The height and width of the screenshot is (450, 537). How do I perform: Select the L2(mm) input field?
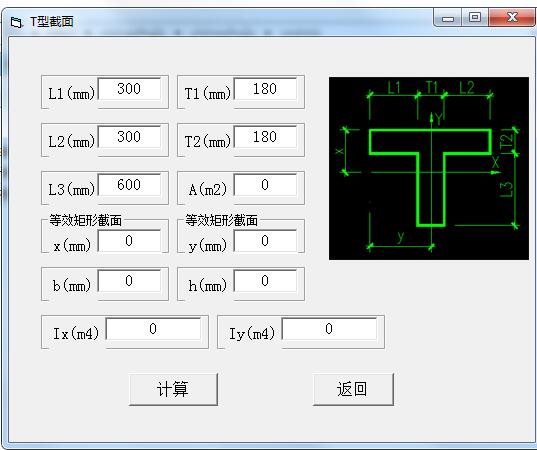129,137
